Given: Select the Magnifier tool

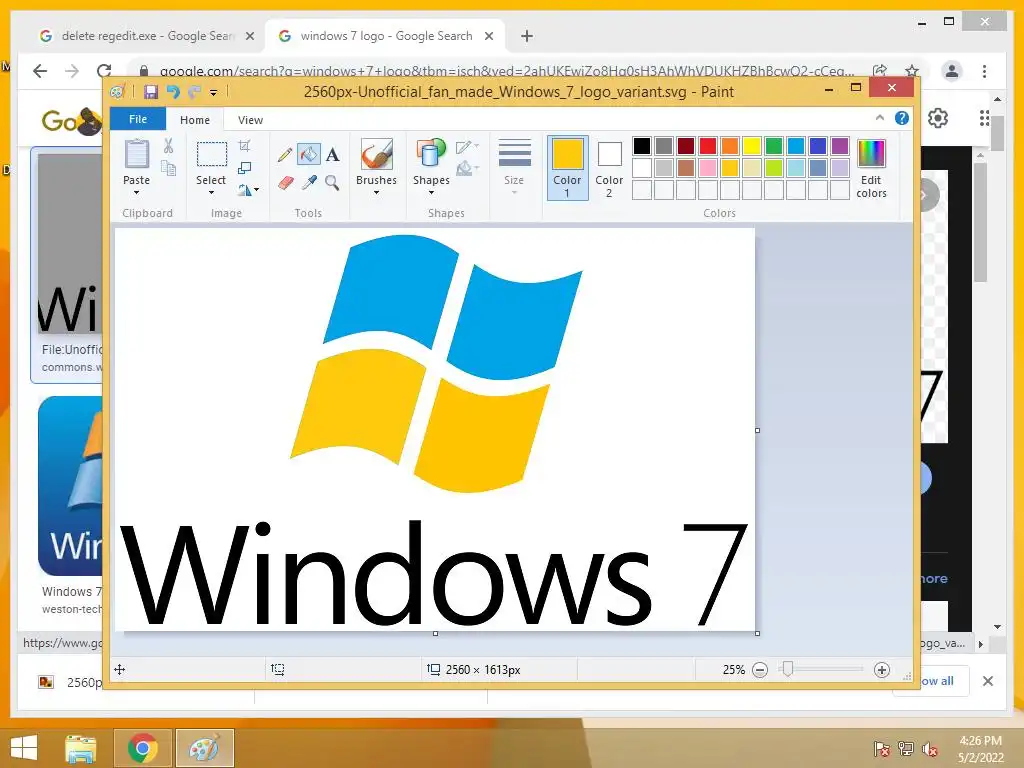Looking at the screenshot, I should click(x=332, y=183).
